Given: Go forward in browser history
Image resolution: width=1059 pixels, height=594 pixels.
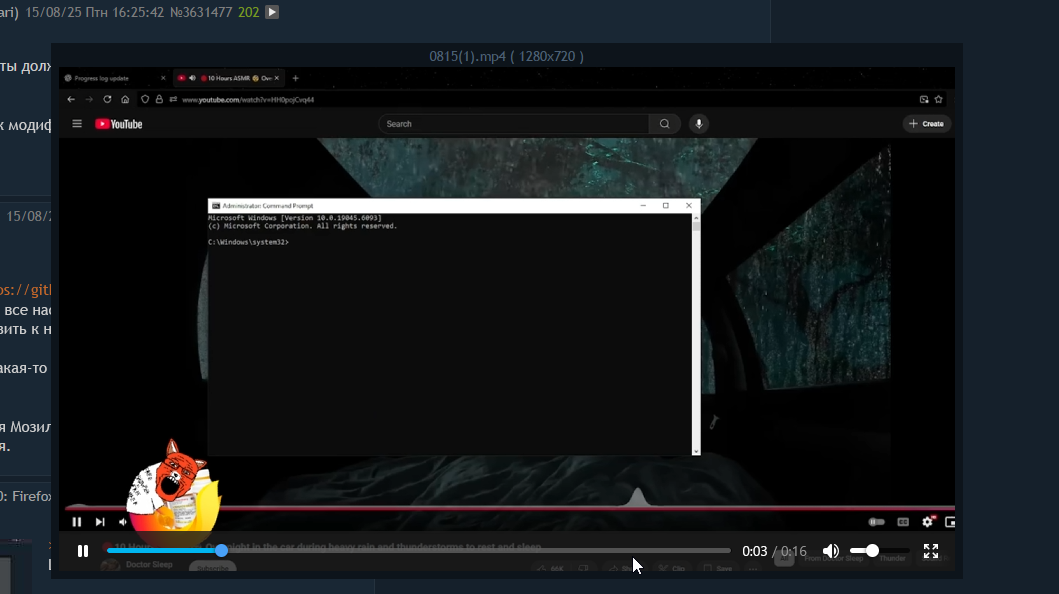Looking at the screenshot, I should (x=89, y=99).
